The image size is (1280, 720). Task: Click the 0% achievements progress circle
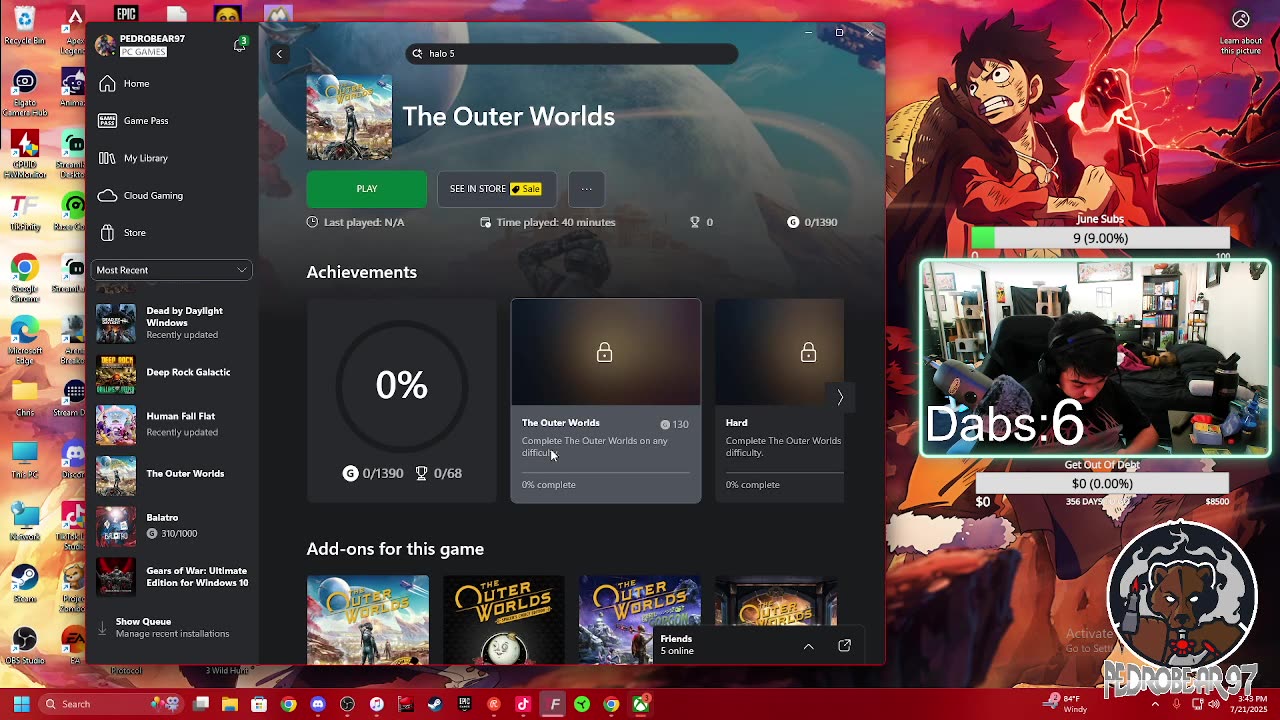(401, 385)
